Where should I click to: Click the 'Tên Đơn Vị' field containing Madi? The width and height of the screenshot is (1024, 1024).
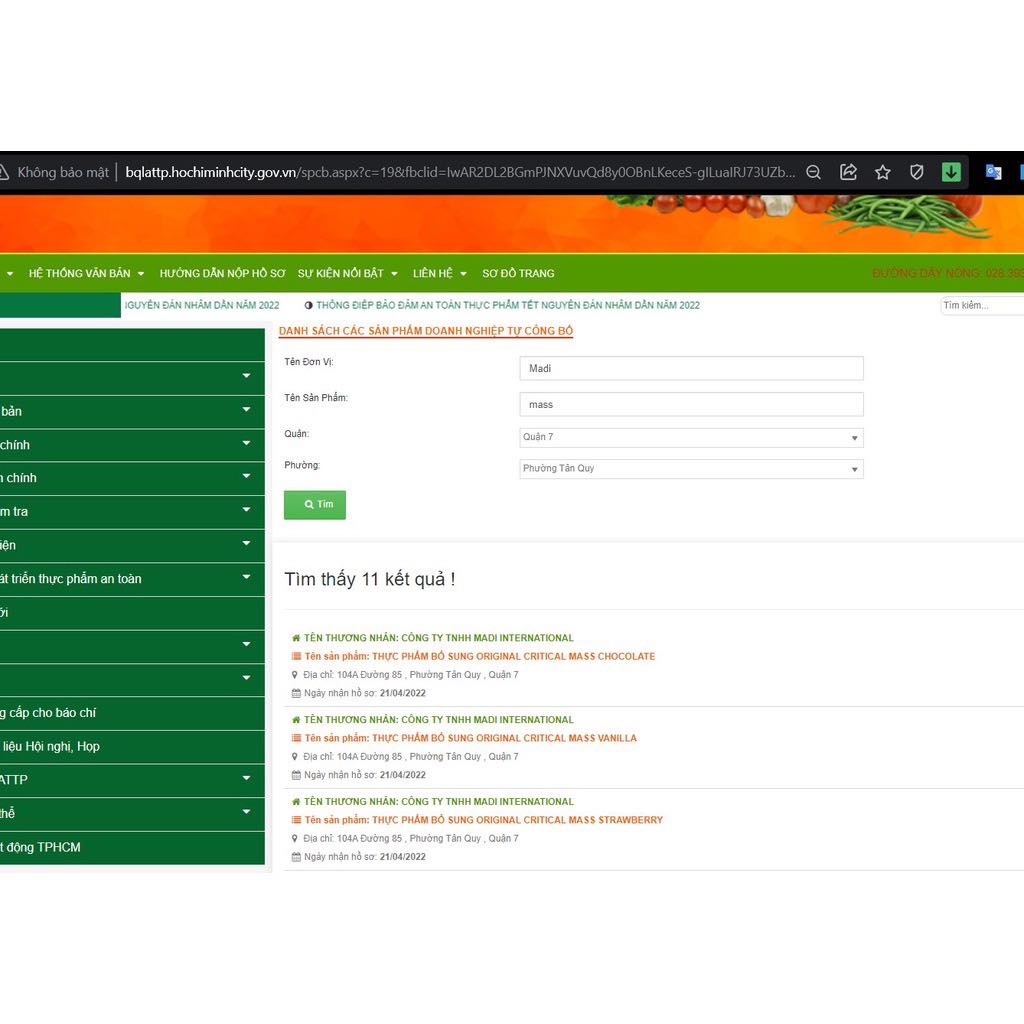click(690, 368)
